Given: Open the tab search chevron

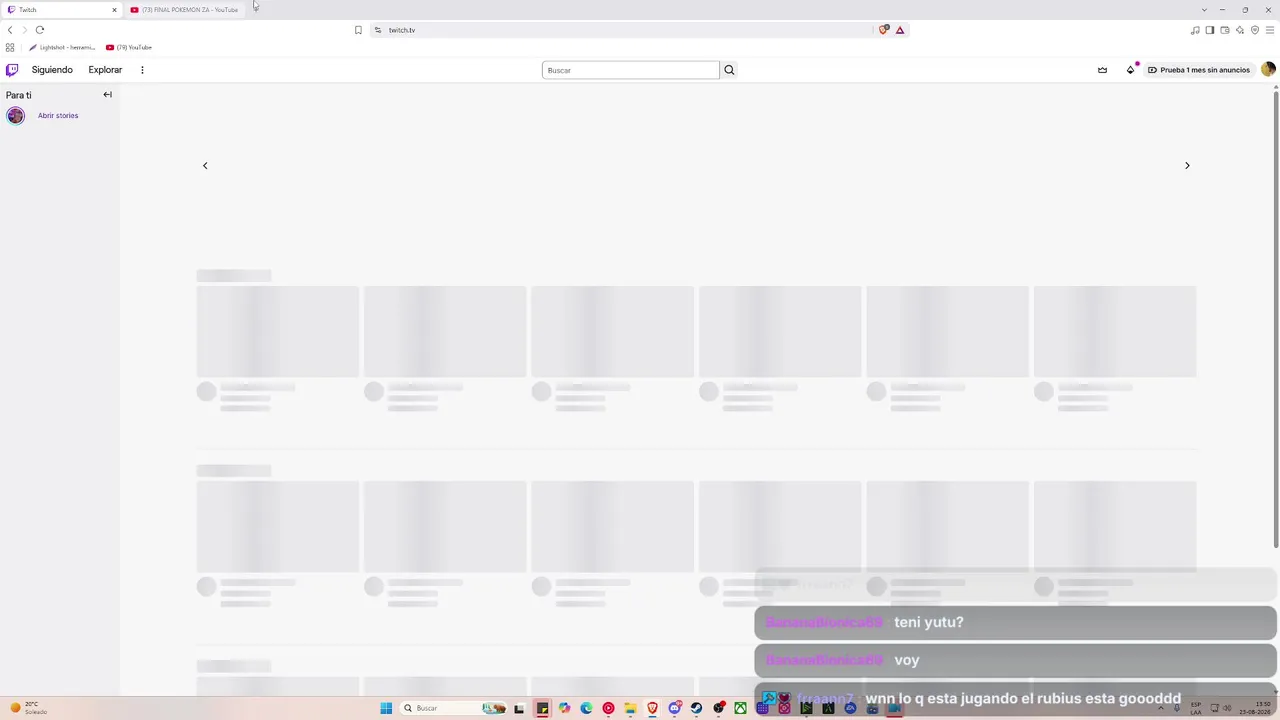Looking at the screenshot, I should [x=1204, y=10].
